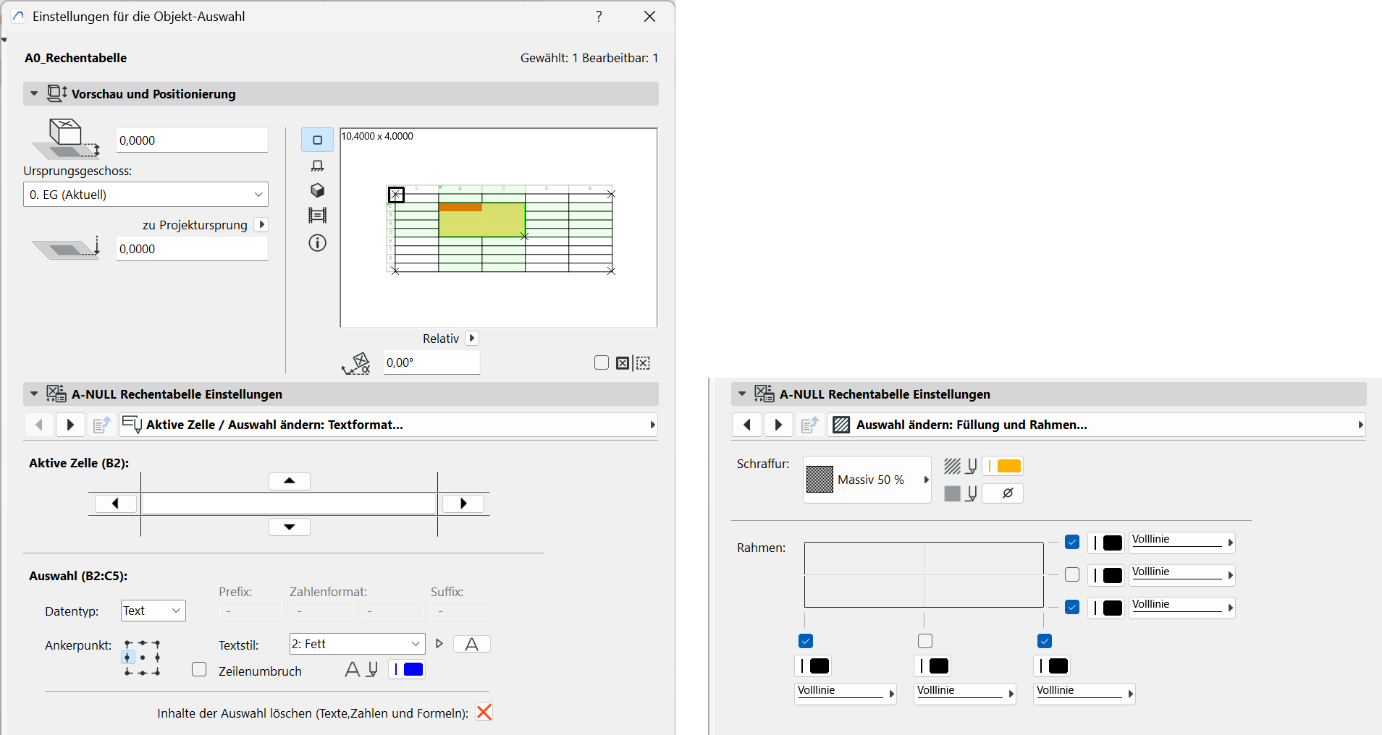Open the Massiv 50 % fill selector
The height and width of the screenshot is (735, 1382).
[x=867, y=480]
